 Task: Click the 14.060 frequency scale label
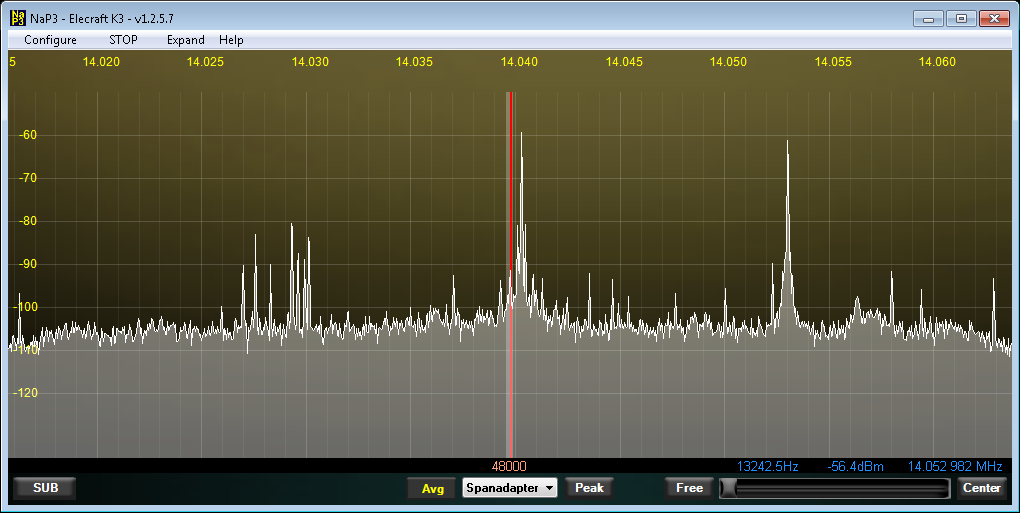point(937,62)
